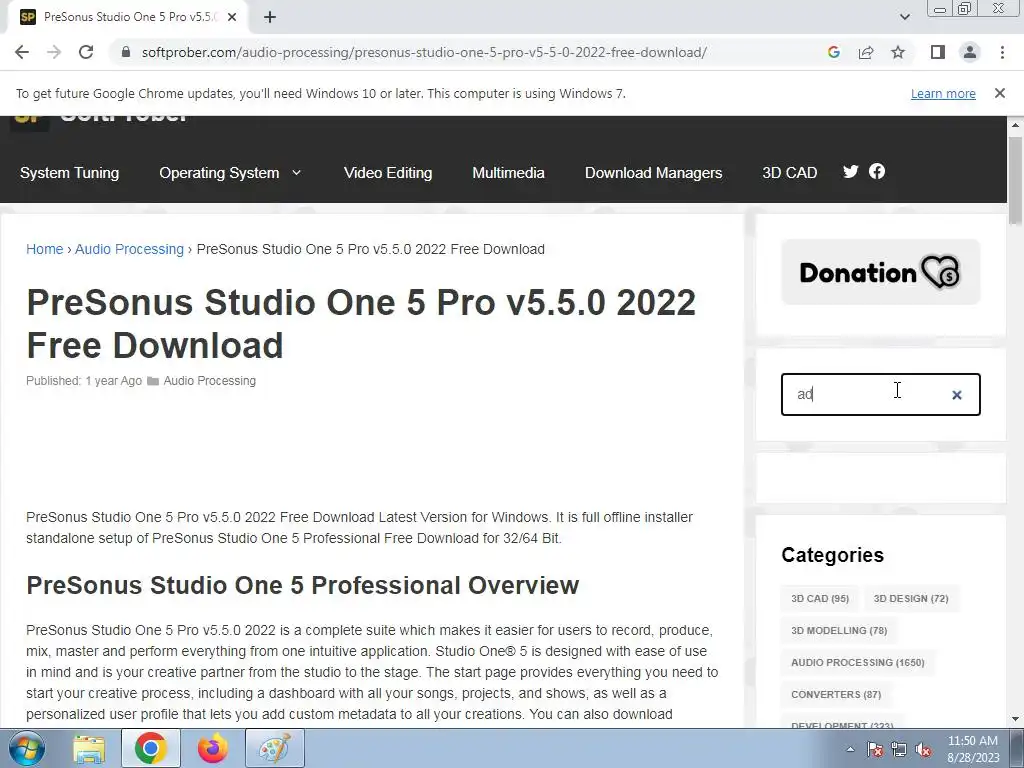Expand the tab search dropdown arrow

pyautogui.click(x=904, y=17)
